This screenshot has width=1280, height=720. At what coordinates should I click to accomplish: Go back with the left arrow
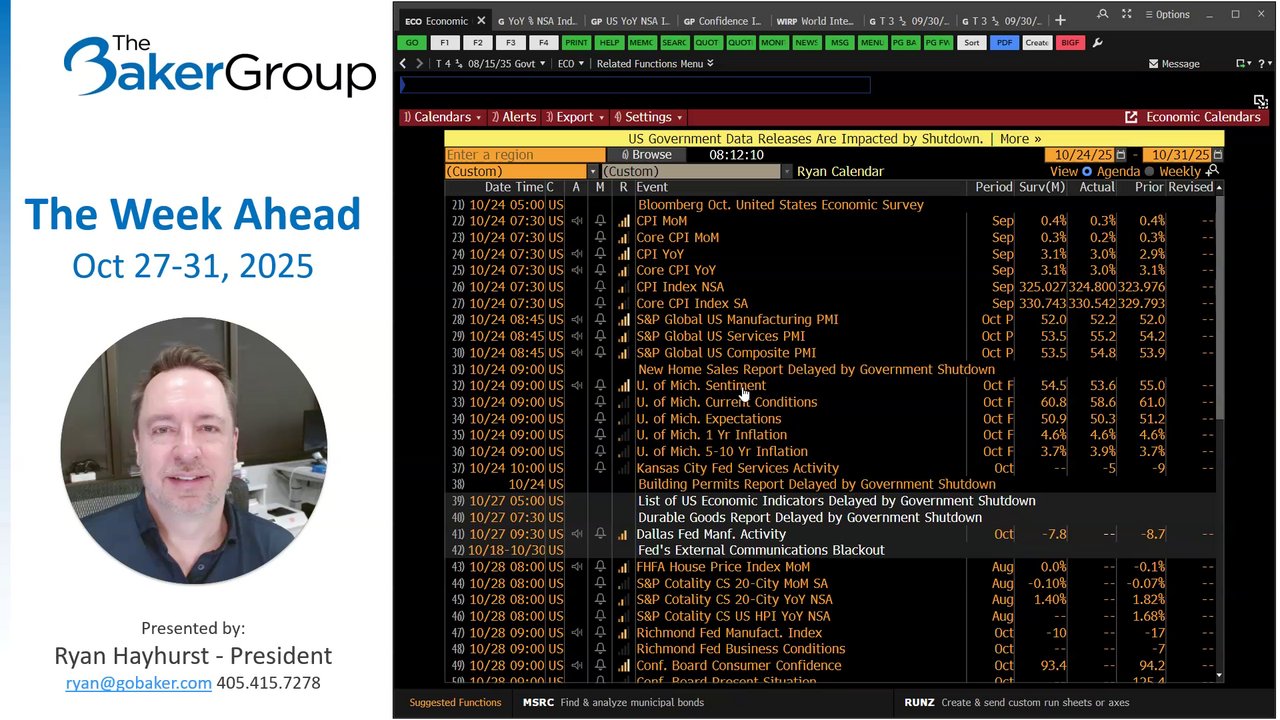pyautogui.click(x=403, y=63)
